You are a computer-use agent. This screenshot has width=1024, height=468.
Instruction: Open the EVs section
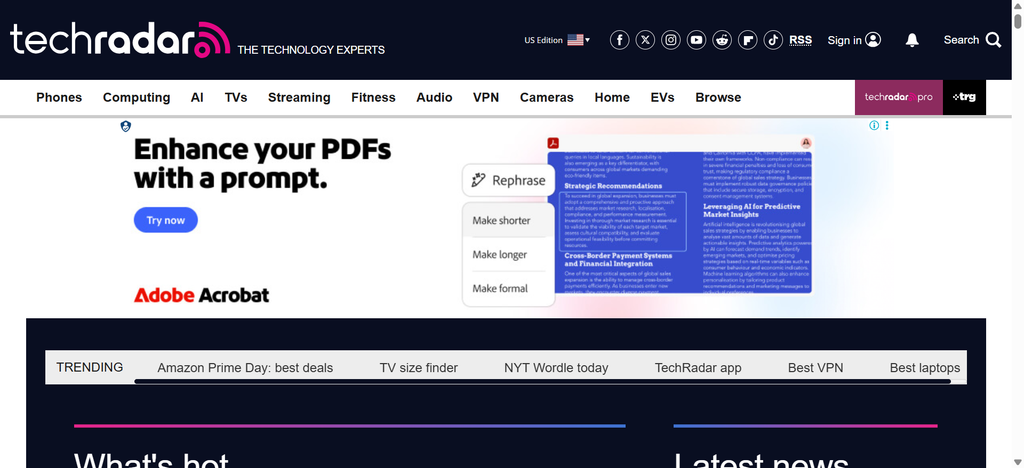coord(663,97)
